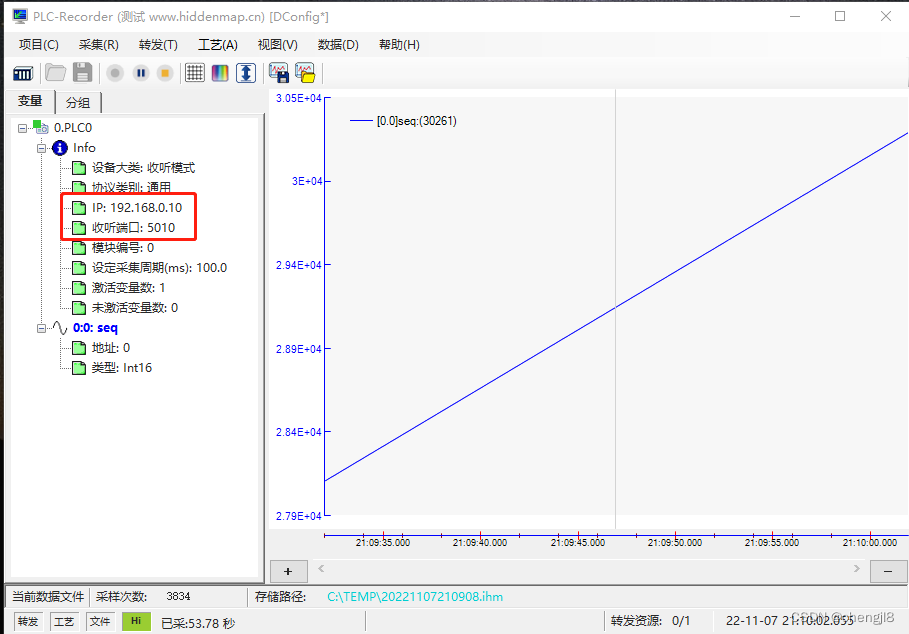
Task: Click the chart scrollbar right arrow
Action: coord(857,569)
